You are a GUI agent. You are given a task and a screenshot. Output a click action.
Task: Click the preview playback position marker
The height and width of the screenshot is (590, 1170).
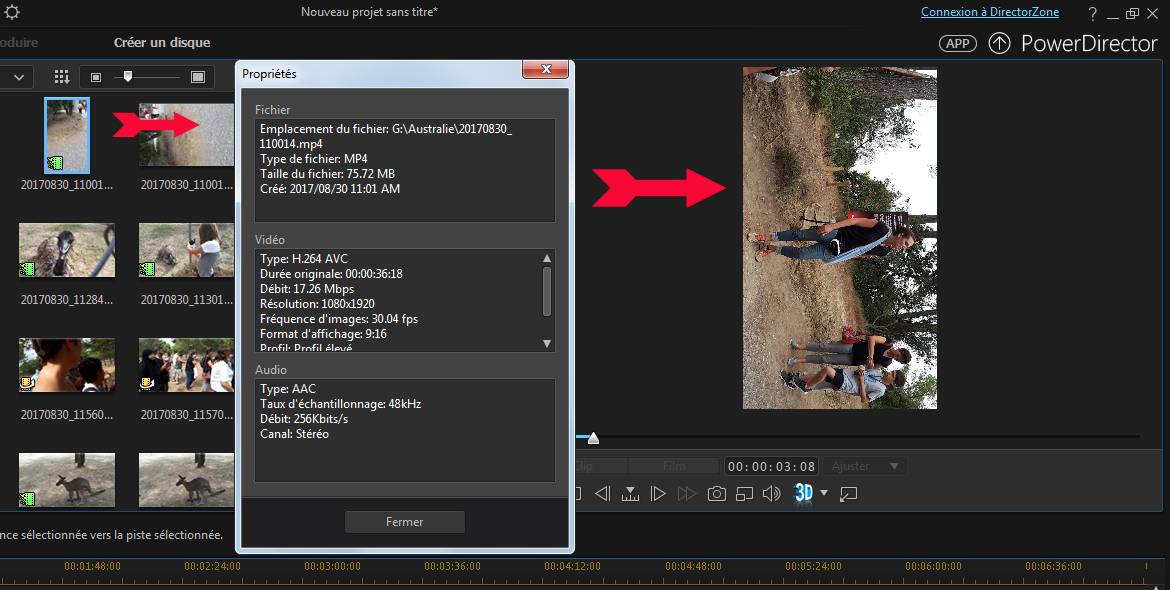point(593,439)
